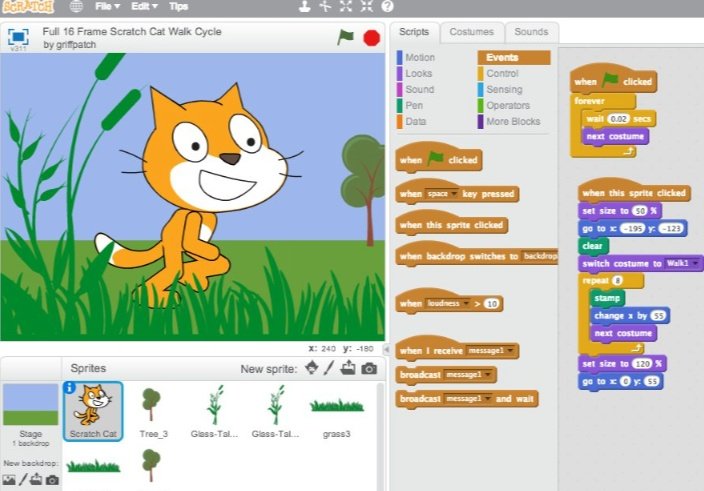Select the Stage backdrop thumbnail
The image size is (704, 491).
pos(31,404)
